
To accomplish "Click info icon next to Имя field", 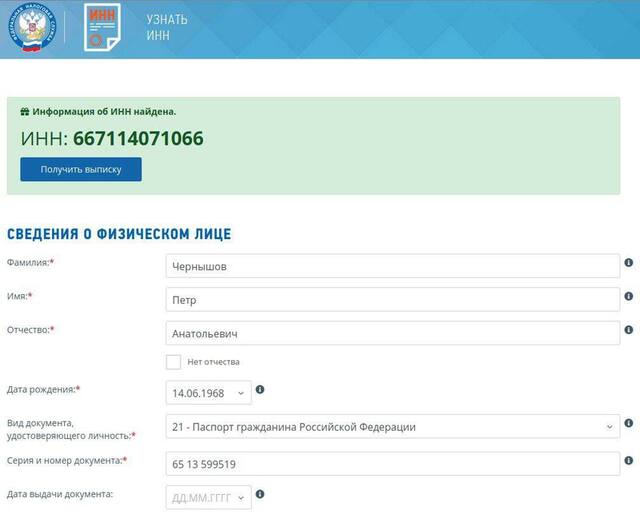I will point(629,297).
